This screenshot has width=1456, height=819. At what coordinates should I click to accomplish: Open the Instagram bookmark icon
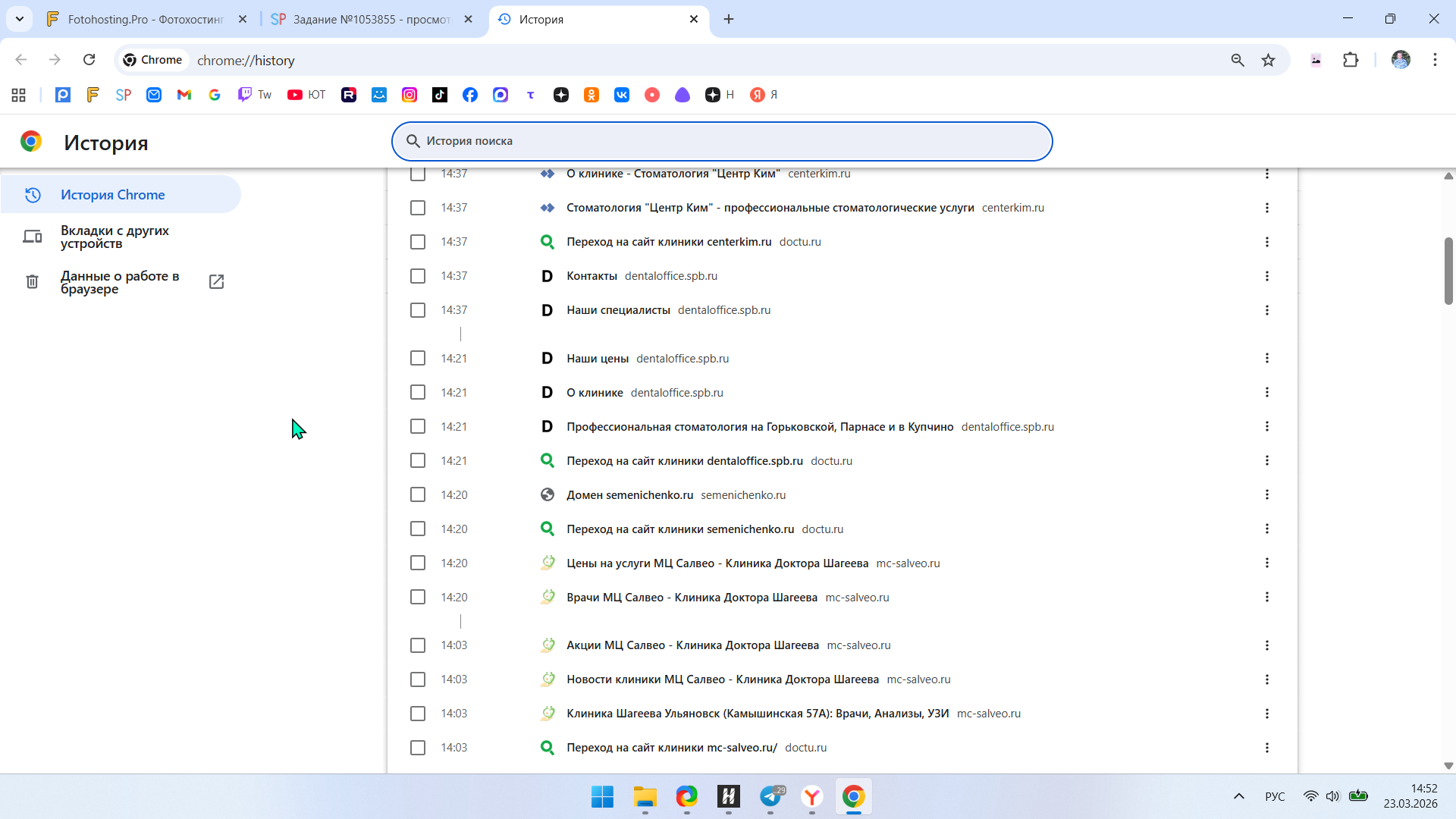(409, 95)
